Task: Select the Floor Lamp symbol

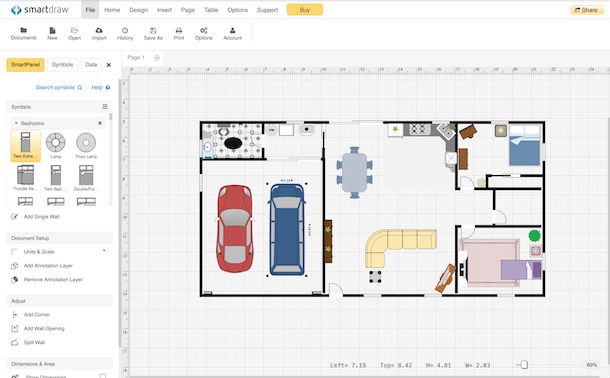Action: pos(86,145)
